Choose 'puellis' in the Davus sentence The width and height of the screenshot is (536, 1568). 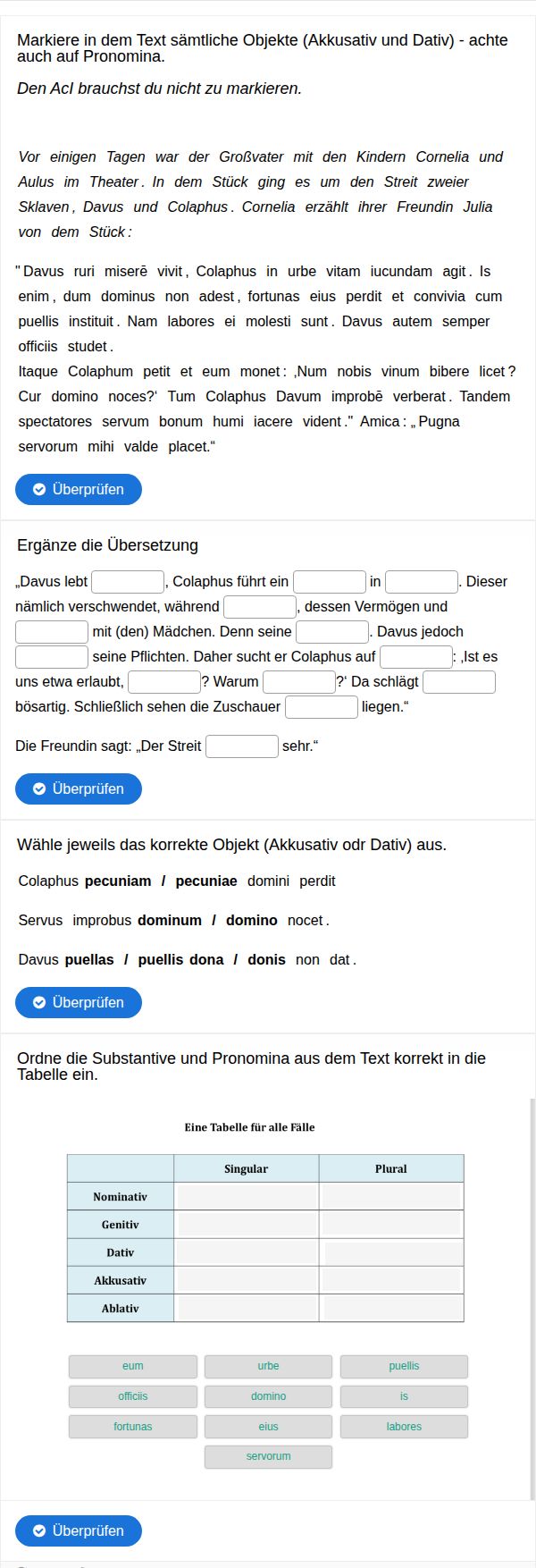click(x=158, y=960)
